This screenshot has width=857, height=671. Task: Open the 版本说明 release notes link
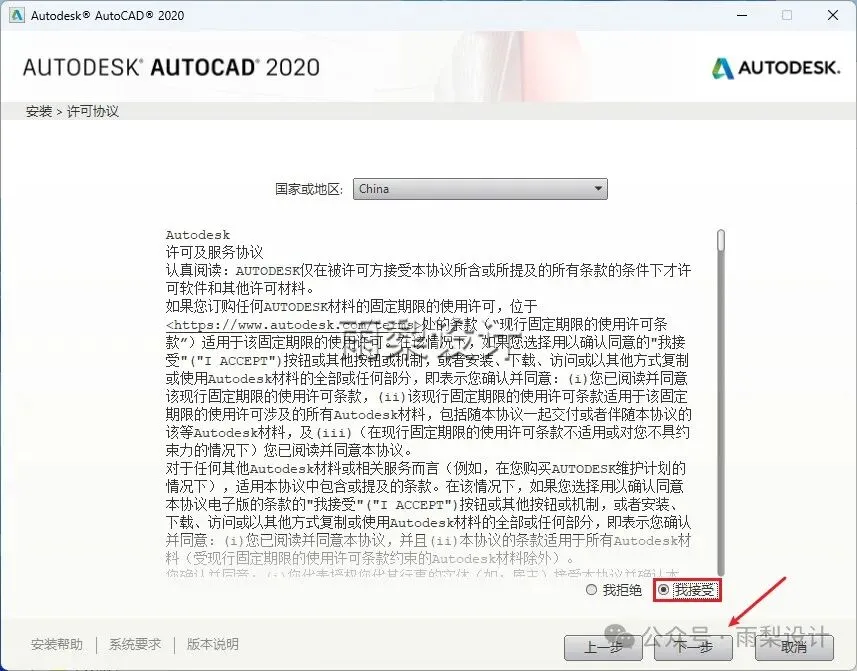coord(213,644)
